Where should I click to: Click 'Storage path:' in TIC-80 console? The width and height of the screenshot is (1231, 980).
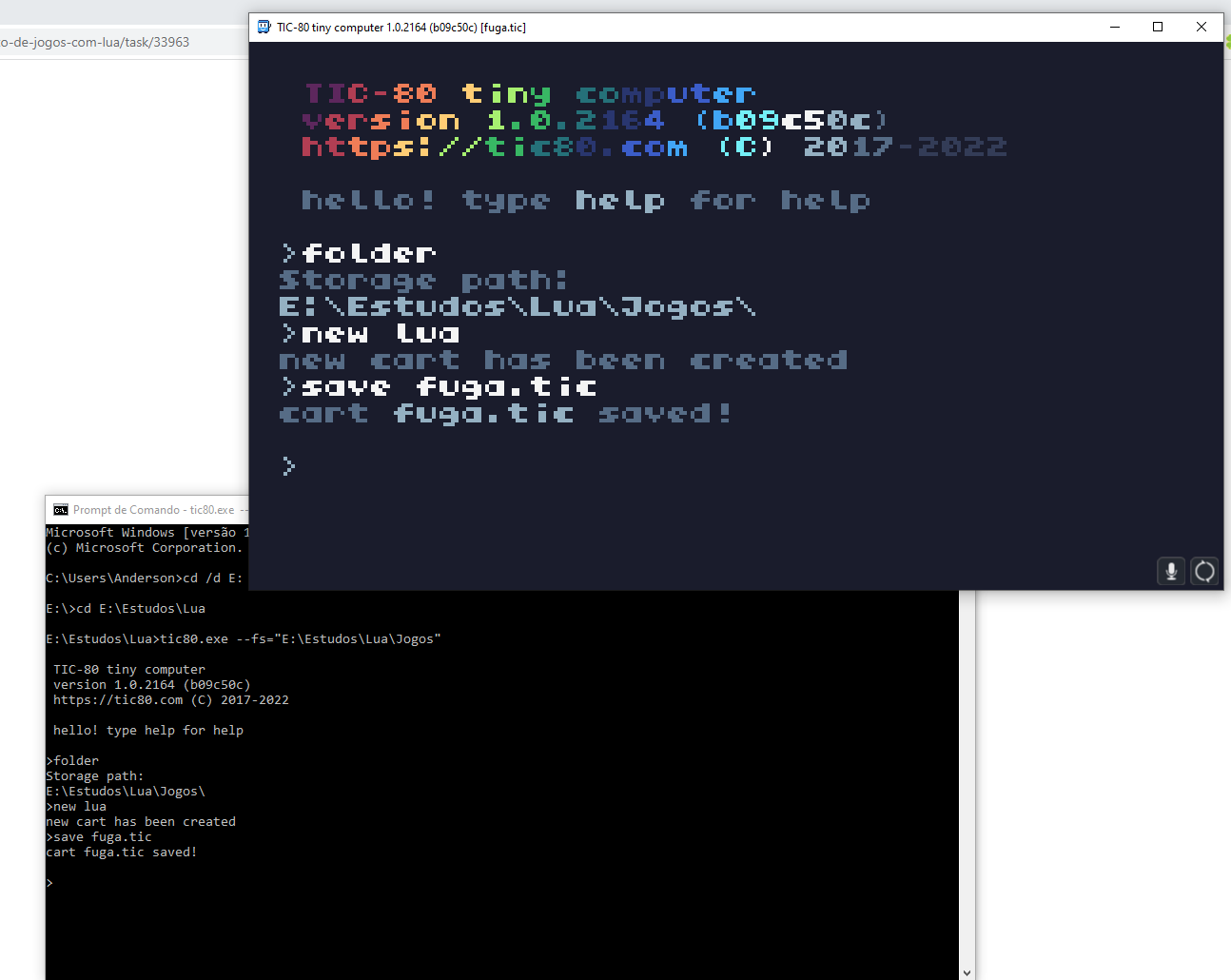point(423,280)
